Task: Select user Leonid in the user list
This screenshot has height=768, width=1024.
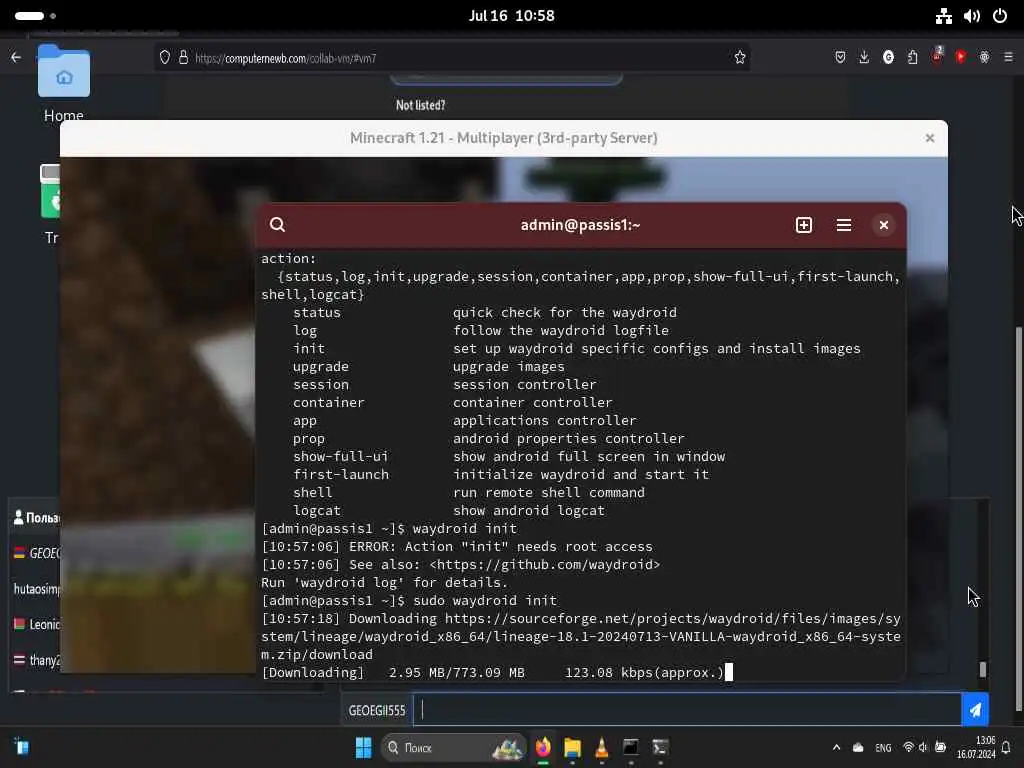Action: pos(37,624)
